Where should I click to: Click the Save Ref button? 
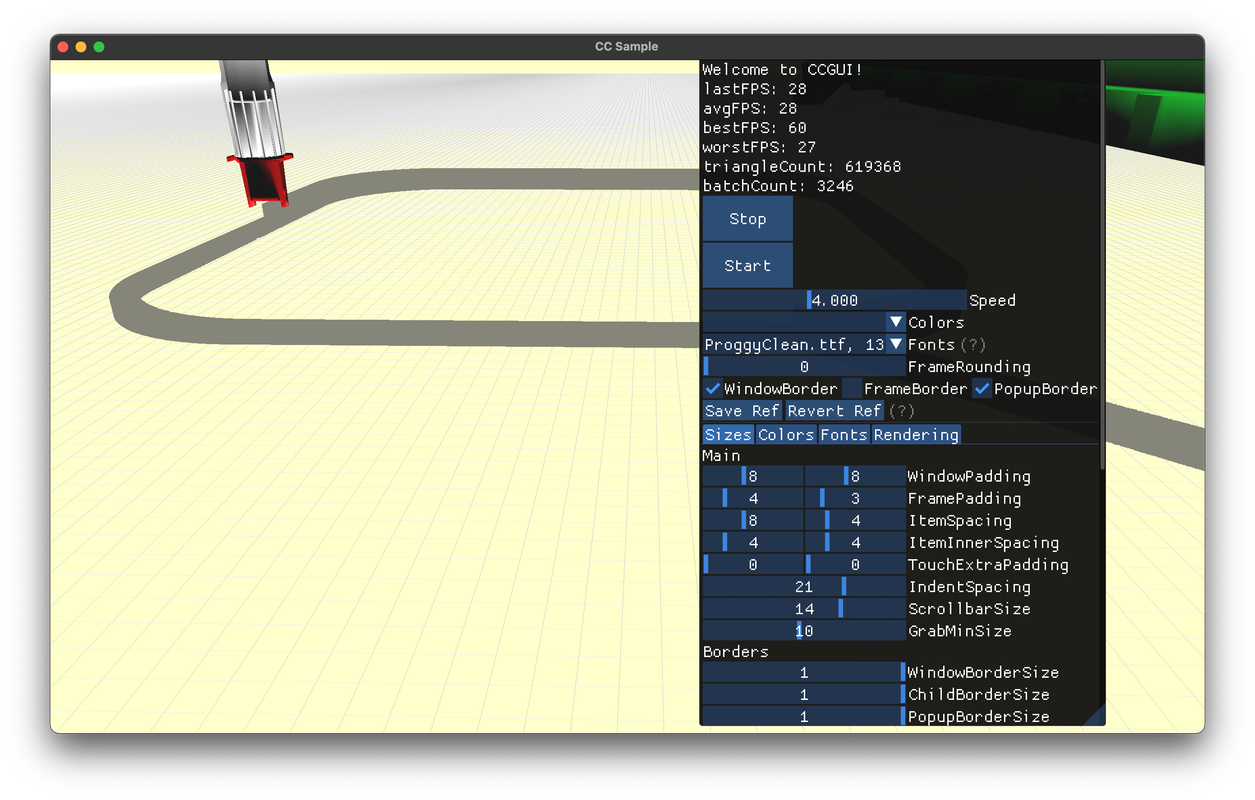click(742, 410)
